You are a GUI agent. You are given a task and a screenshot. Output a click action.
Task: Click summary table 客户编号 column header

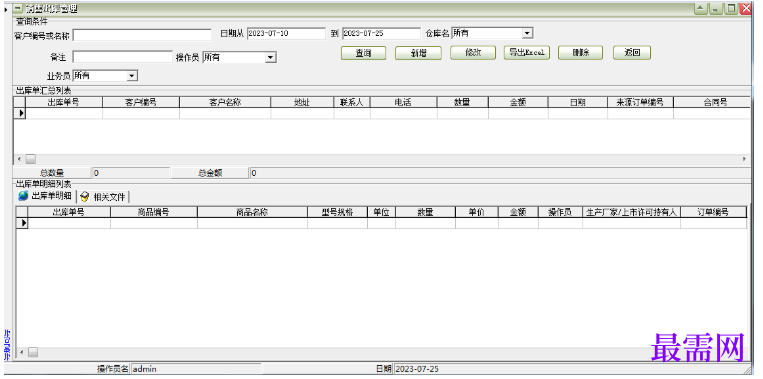pos(141,102)
